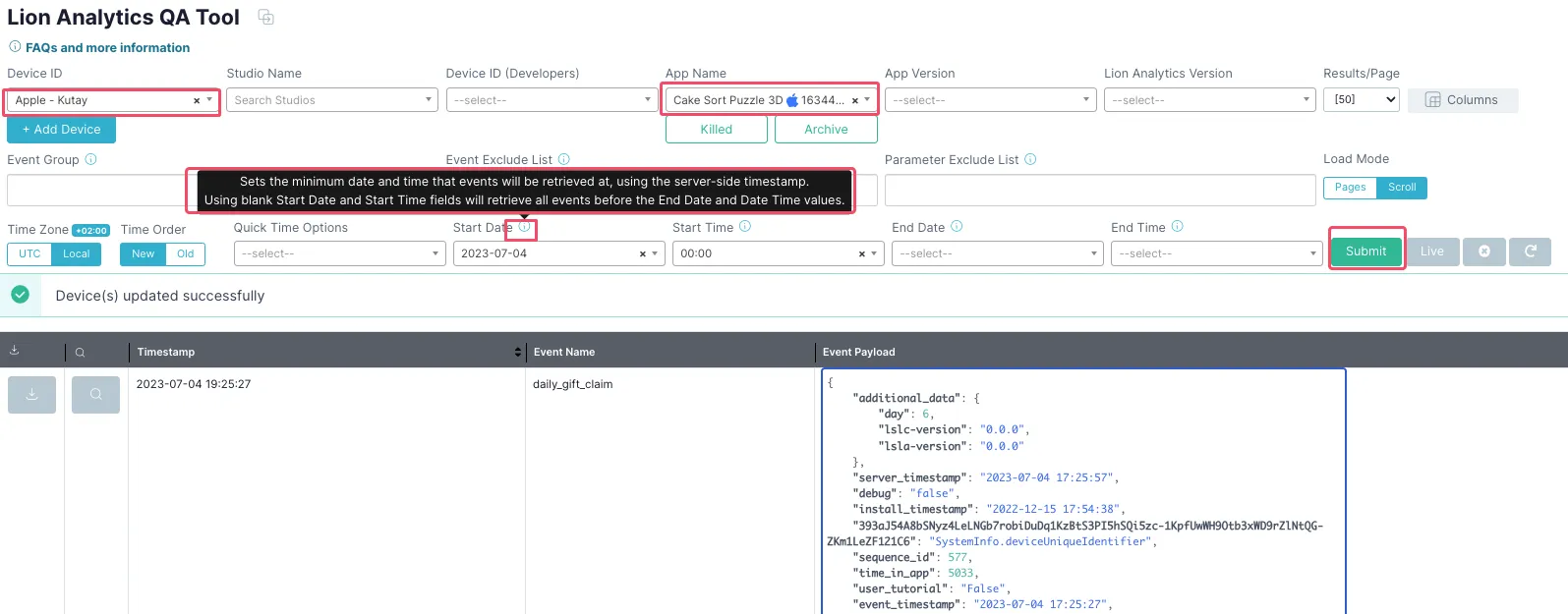The height and width of the screenshot is (614, 1568).
Task: Inspect the daily_gift_claim row with magnifier
Action: [95, 395]
